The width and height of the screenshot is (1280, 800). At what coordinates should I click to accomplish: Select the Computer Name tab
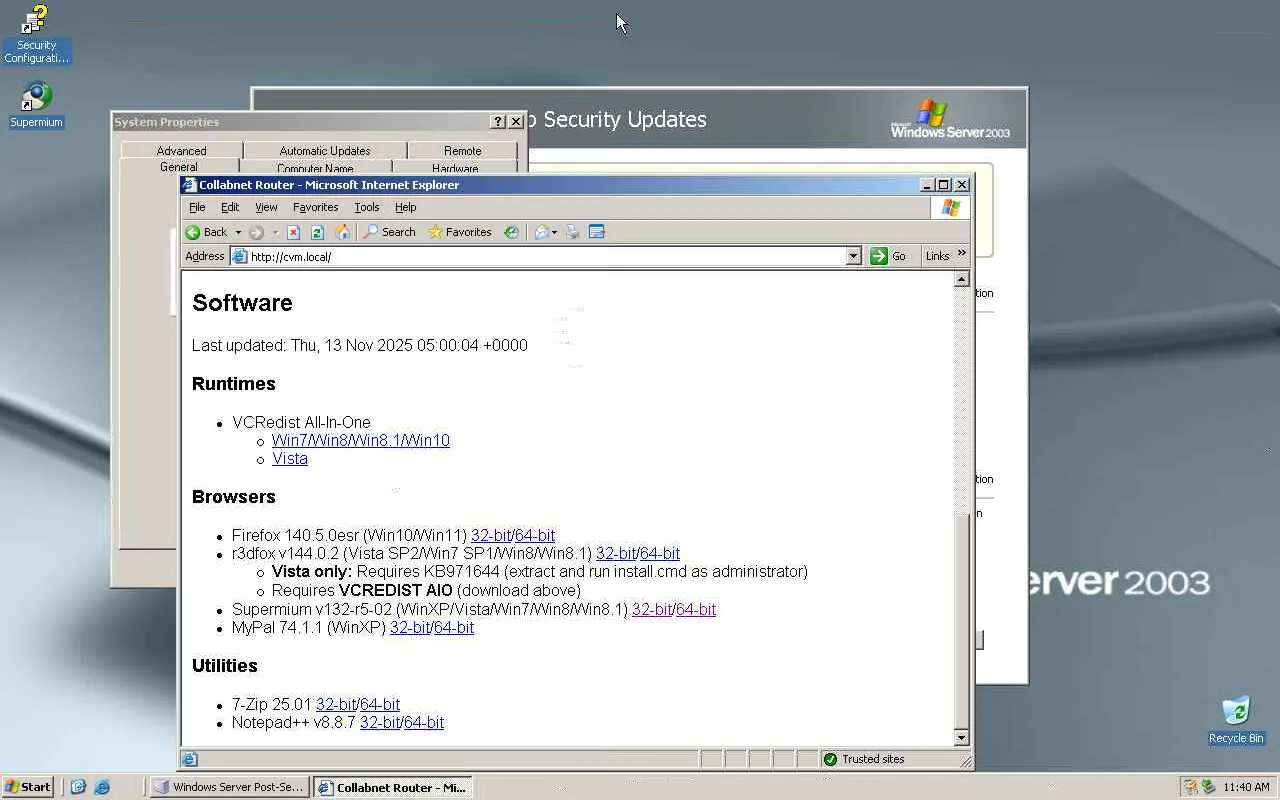tap(315, 168)
